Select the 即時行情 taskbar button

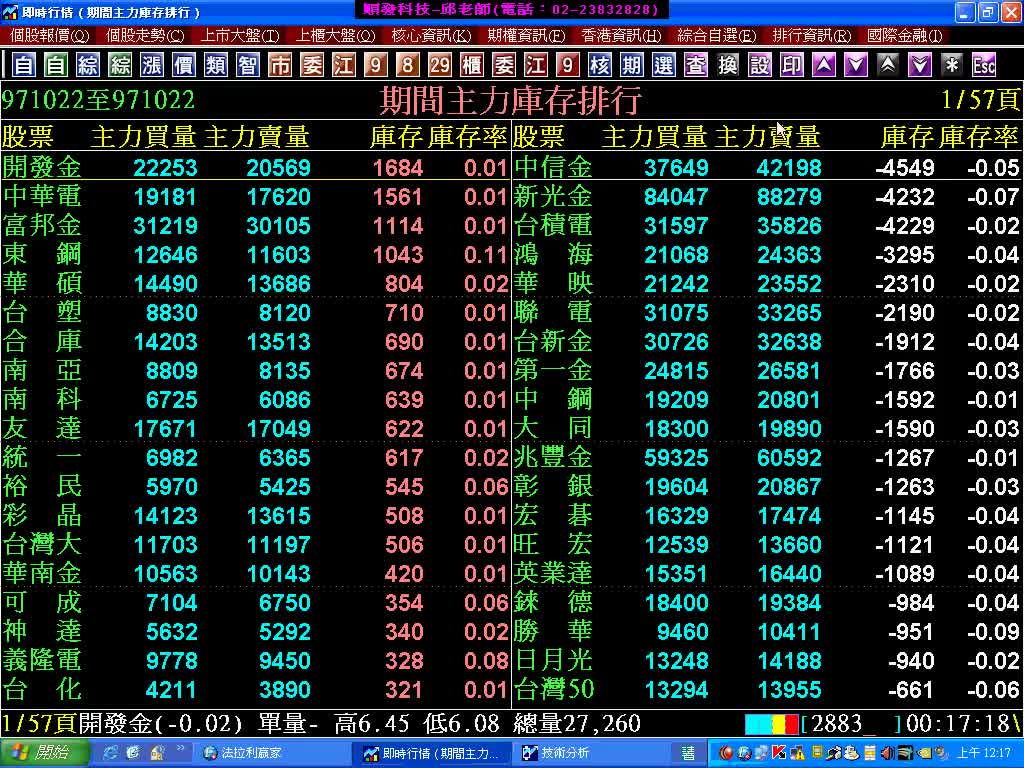432,753
